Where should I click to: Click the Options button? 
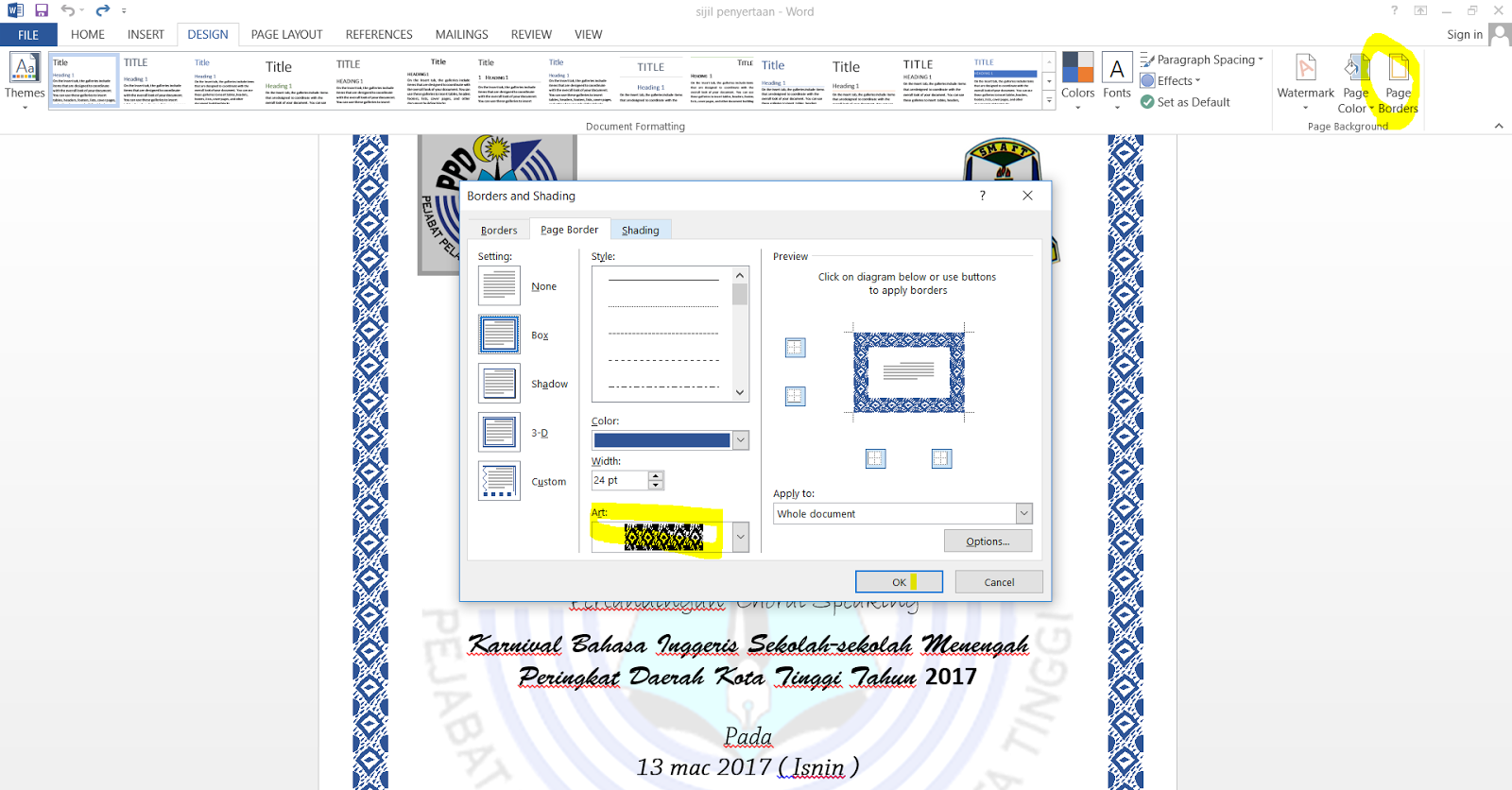[x=988, y=541]
